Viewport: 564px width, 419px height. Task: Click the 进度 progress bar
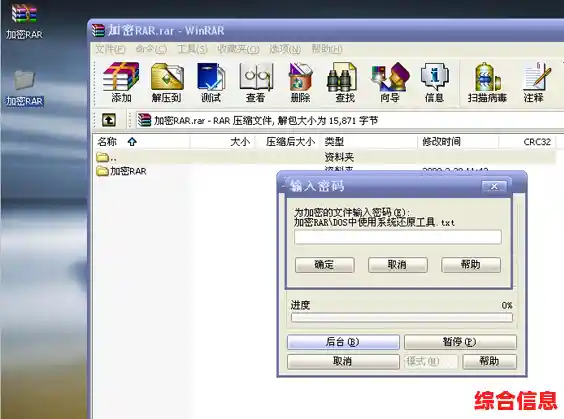click(402, 318)
